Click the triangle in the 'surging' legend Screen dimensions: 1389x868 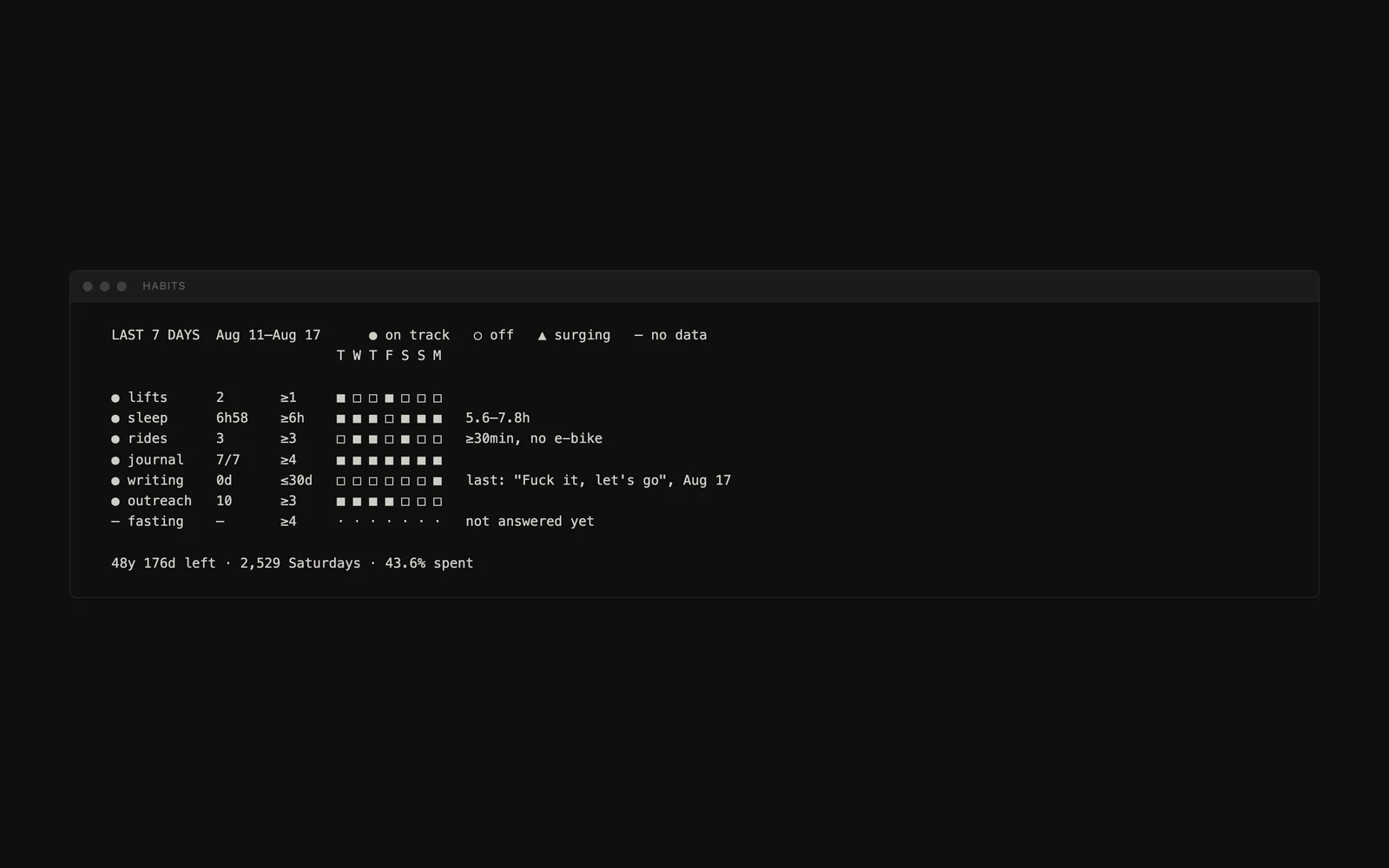click(542, 336)
